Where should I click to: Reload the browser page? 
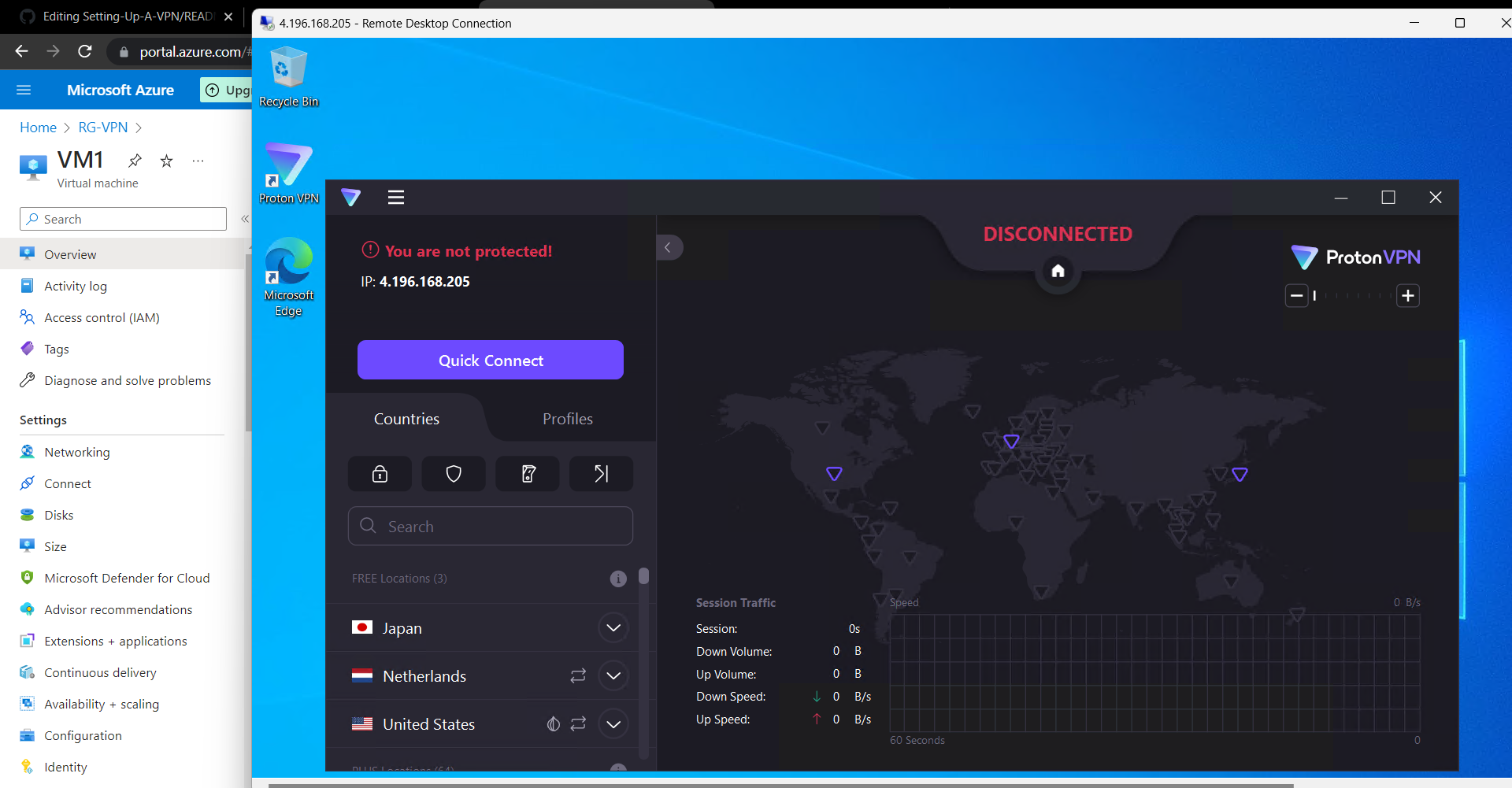(85, 51)
